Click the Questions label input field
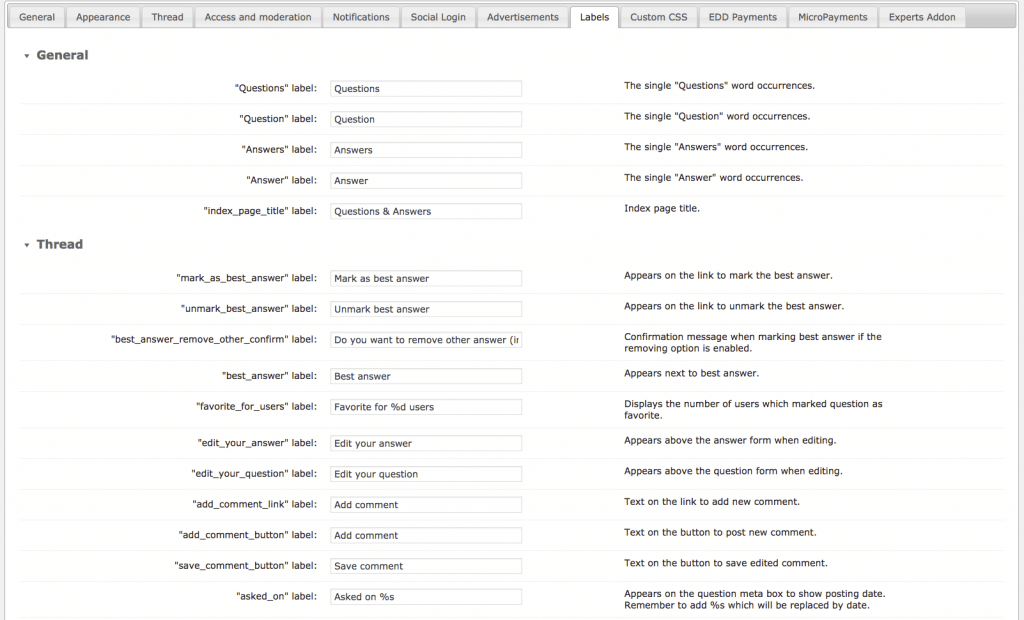Screen dimensions: 1024x620 click(x=426, y=88)
